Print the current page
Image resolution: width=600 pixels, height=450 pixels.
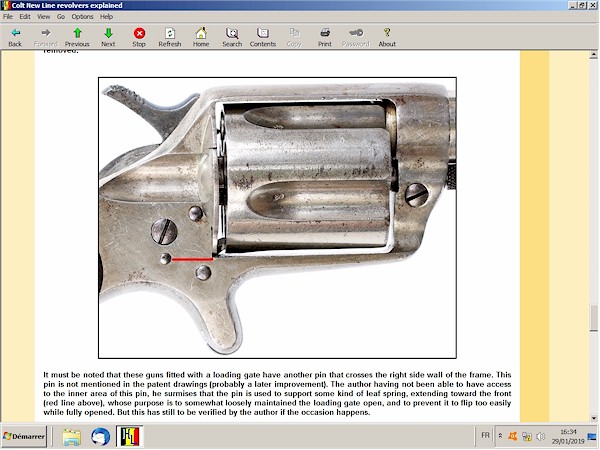(x=325, y=38)
